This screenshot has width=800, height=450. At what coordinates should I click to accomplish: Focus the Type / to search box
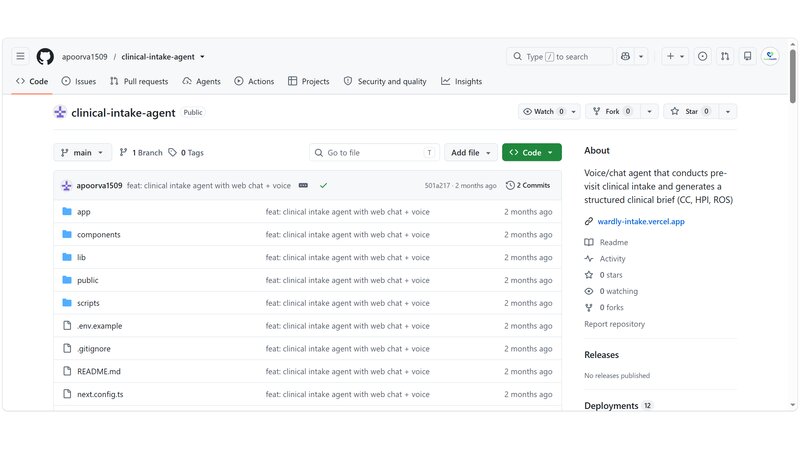(560, 56)
